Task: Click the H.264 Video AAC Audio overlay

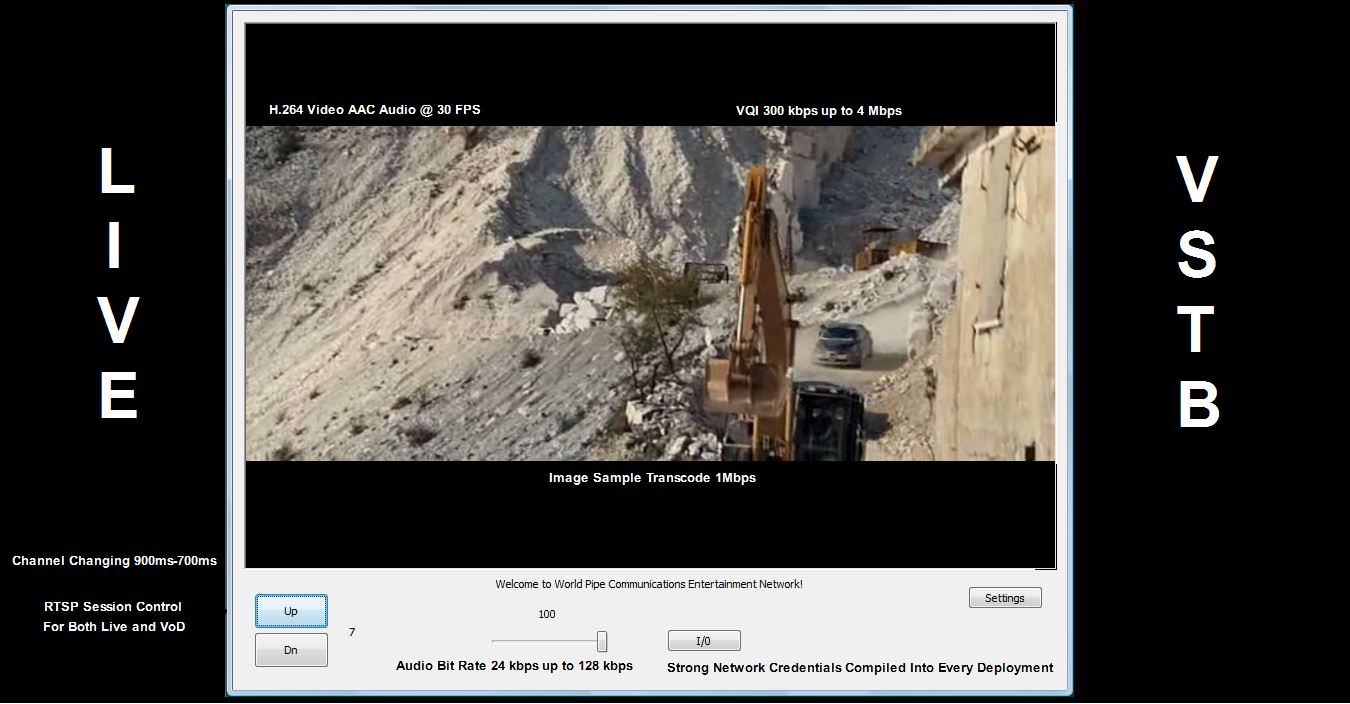Action: [x=375, y=110]
